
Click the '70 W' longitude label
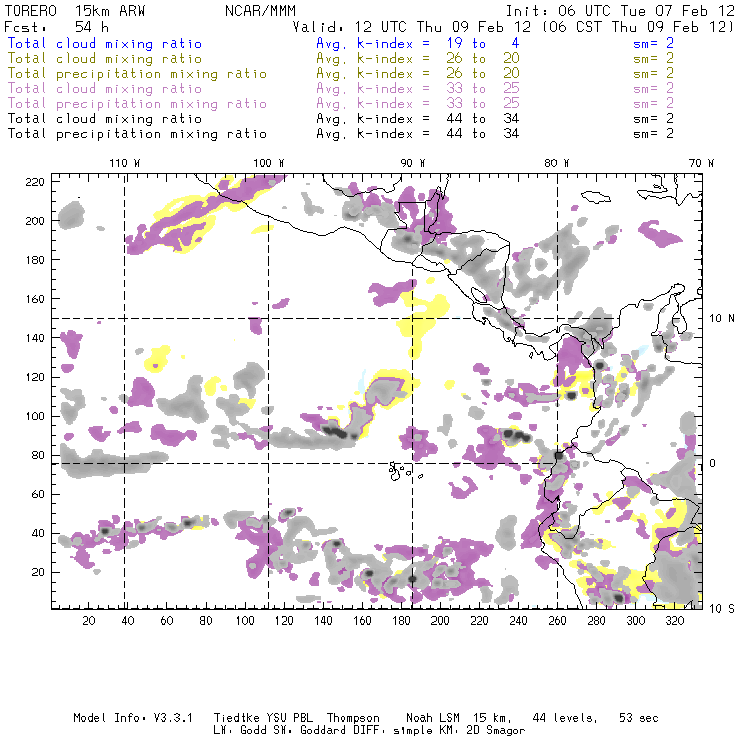(x=701, y=163)
